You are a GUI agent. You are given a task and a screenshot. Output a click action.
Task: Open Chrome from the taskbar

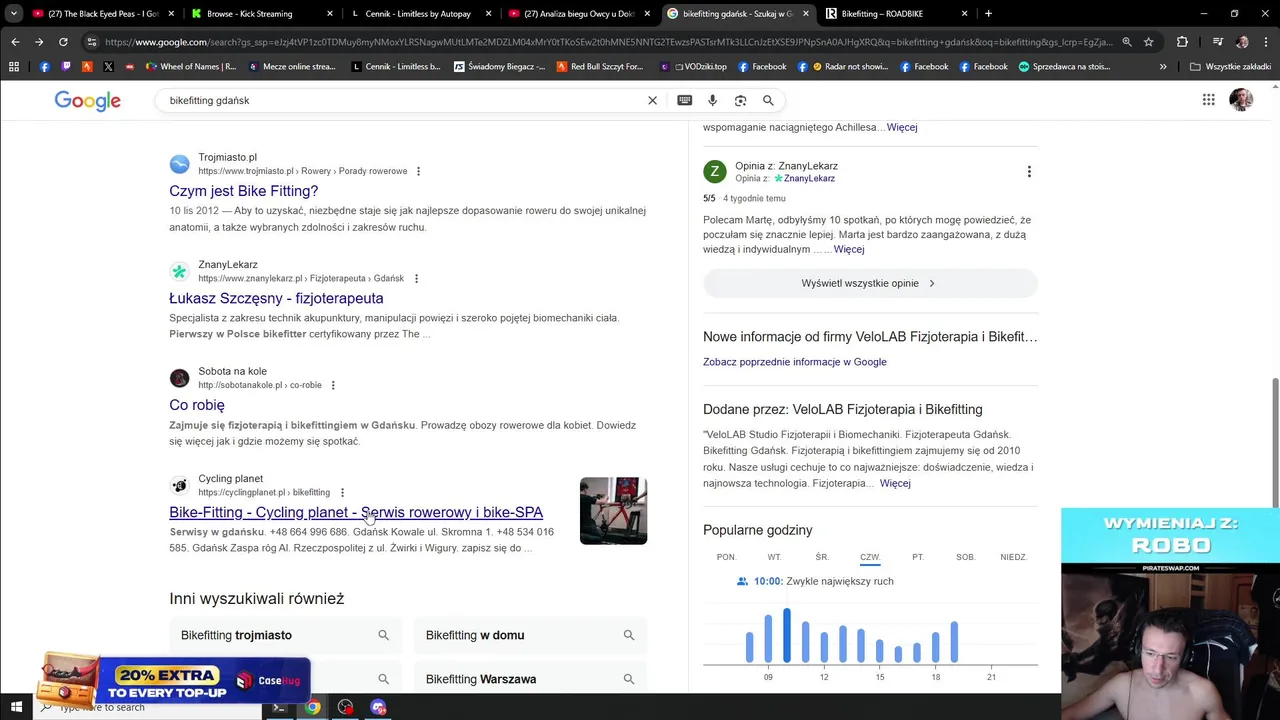coord(312,707)
